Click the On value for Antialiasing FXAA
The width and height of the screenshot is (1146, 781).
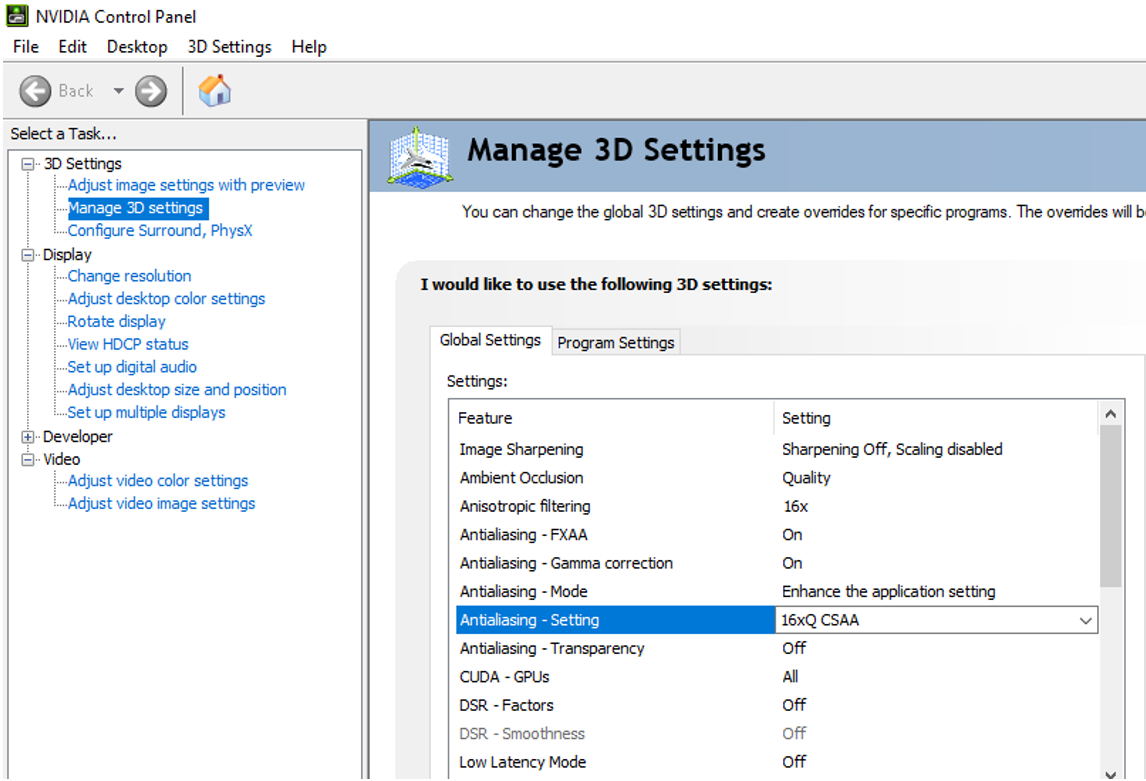(792, 535)
